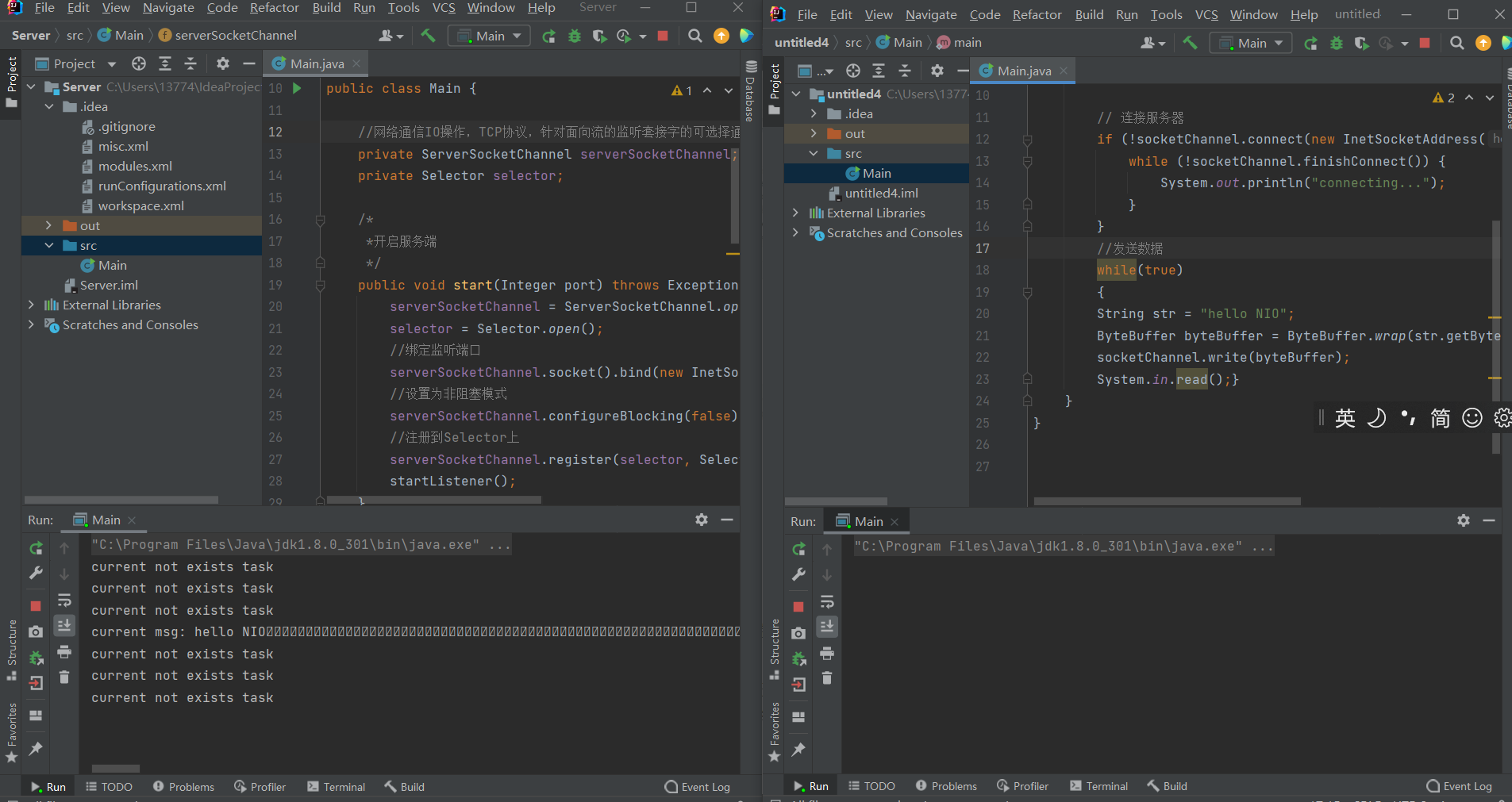Toggle soft-wrap in Server Run console
Viewport: 1512px width, 802px height.
coord(64,600)
